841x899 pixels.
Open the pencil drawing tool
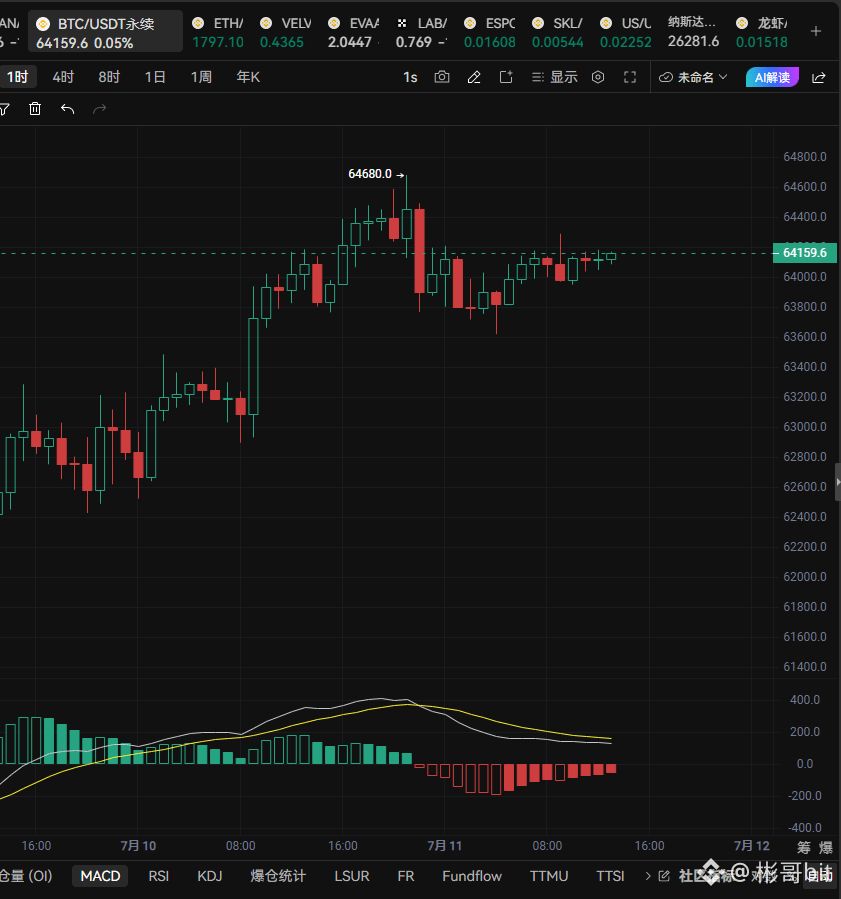click(474, 77)
